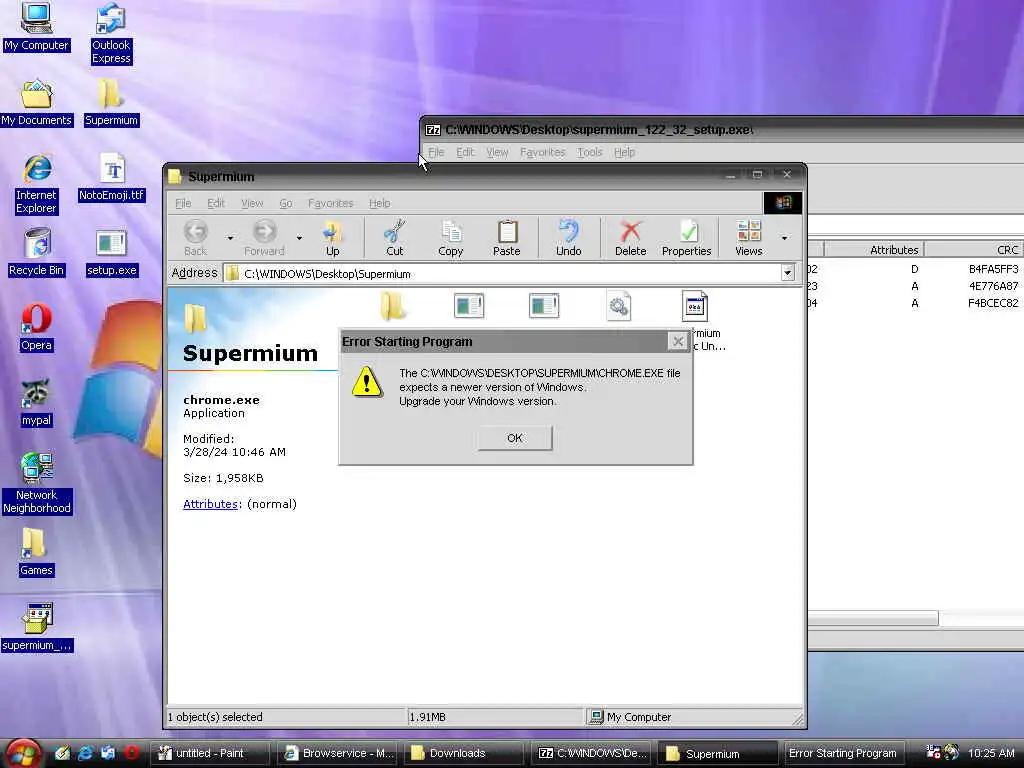
Task: Select the row with CRC 4E776A87
Action: coord(916,286)
